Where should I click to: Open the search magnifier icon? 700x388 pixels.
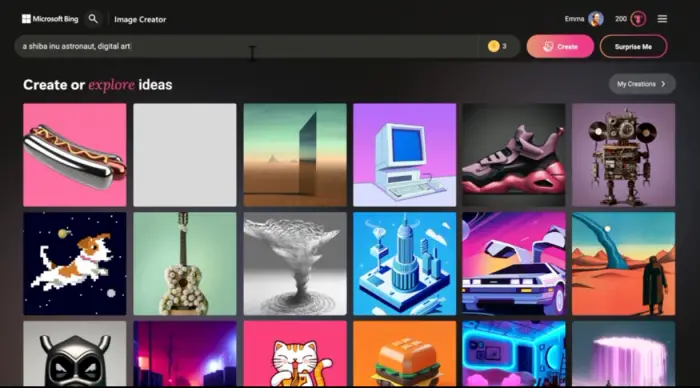93,19
